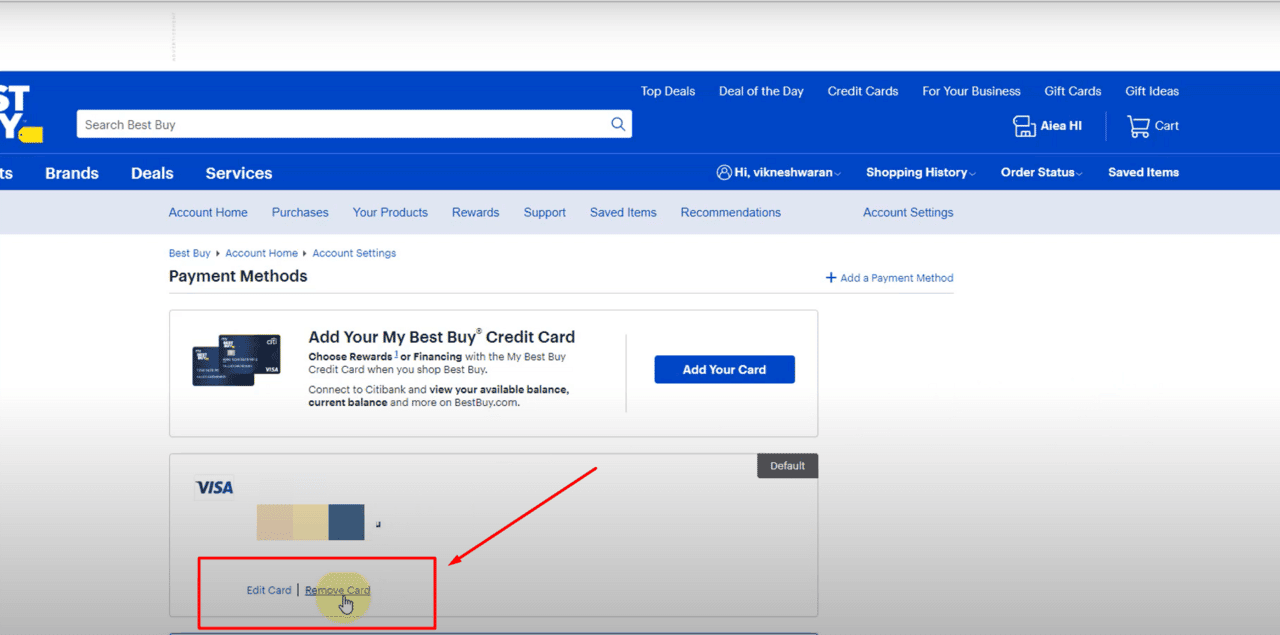Open Saved Items in top navigation
This screenshot has width=1280, height=635.
click(x=1143, y=172)
